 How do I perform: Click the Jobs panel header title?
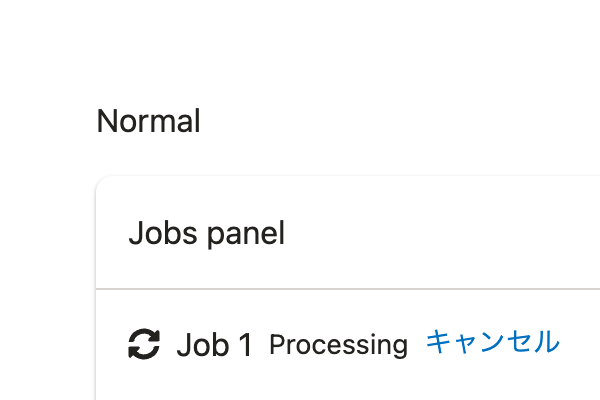(207, 233)
